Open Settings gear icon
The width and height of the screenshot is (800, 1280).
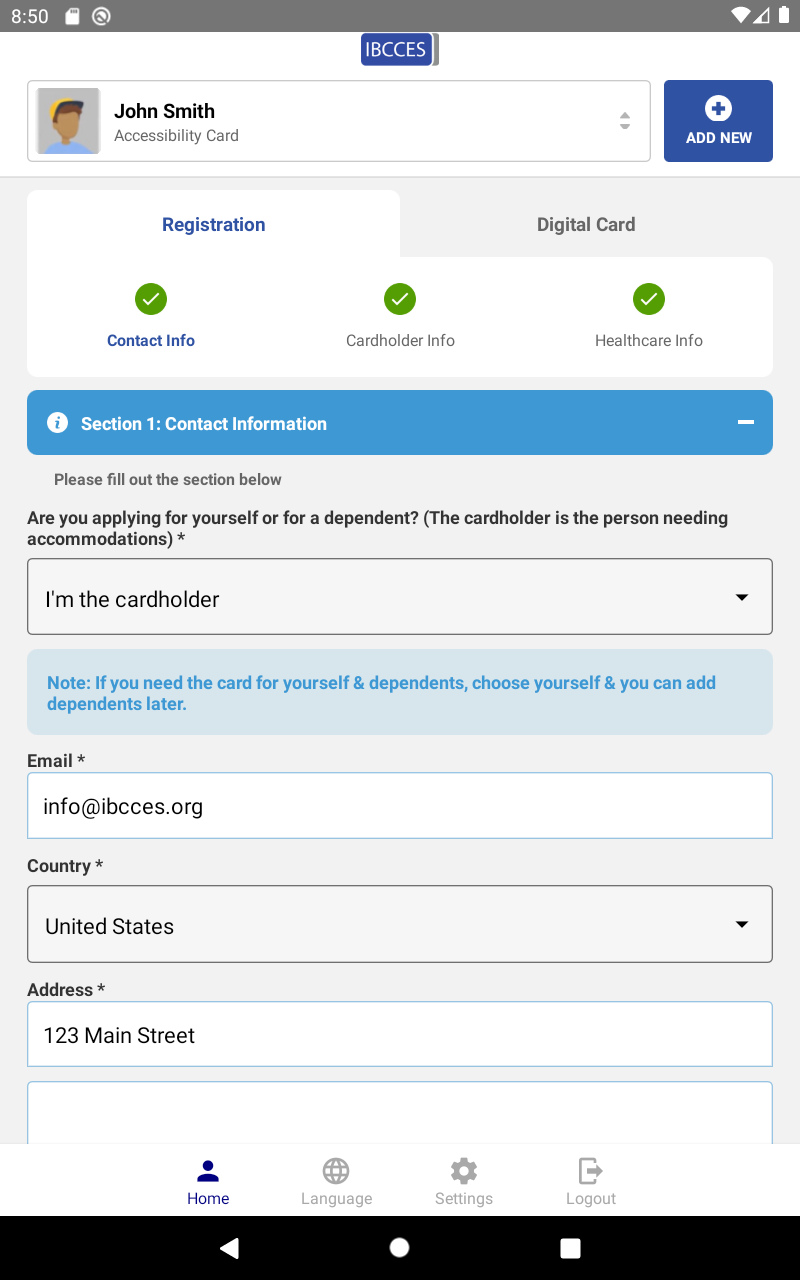coord(464,1170)
